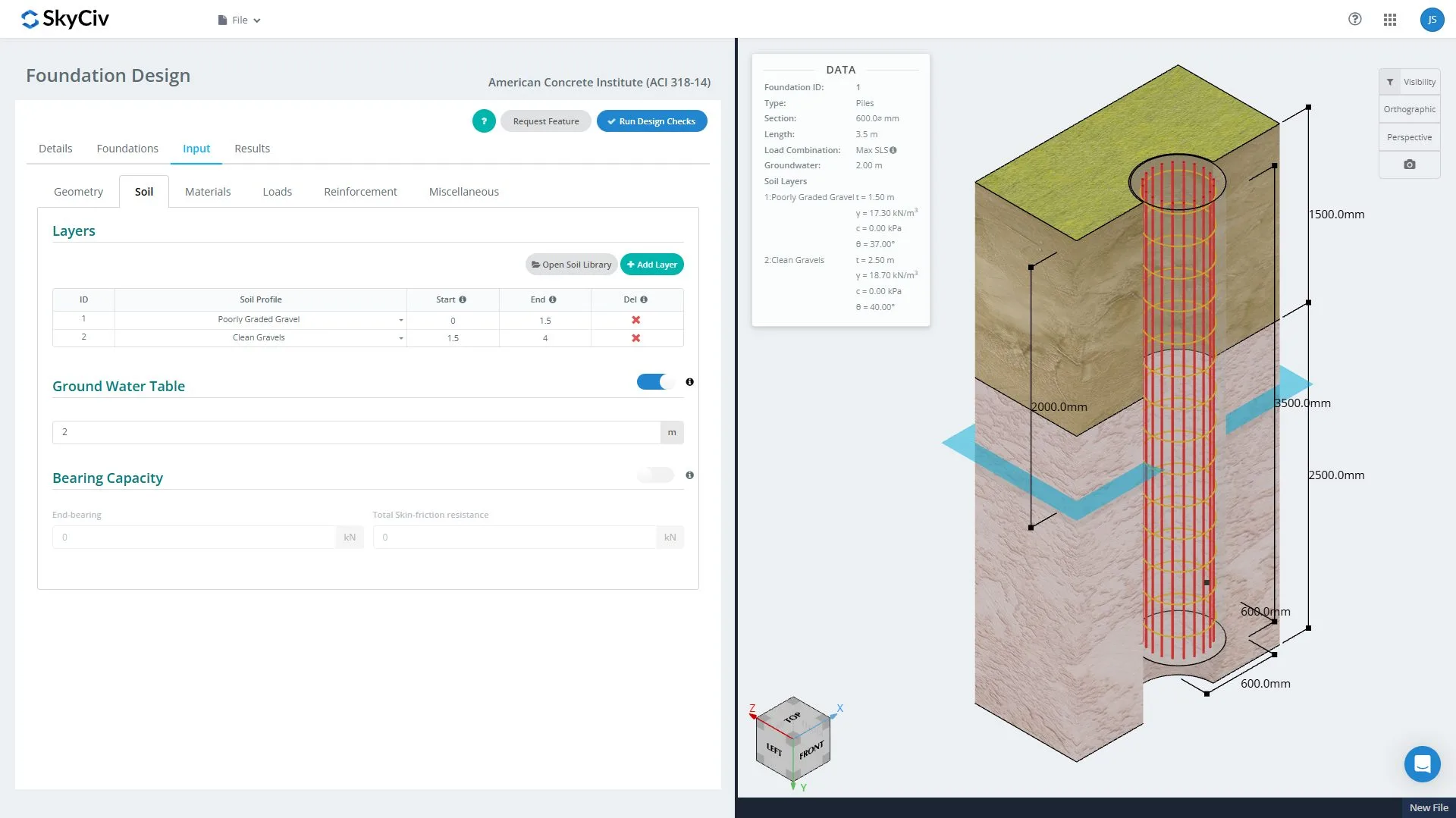Viewport: 1456px width, 818px height.
Task: Switch to the Reinforcement tab
Action: pos(360,192)
